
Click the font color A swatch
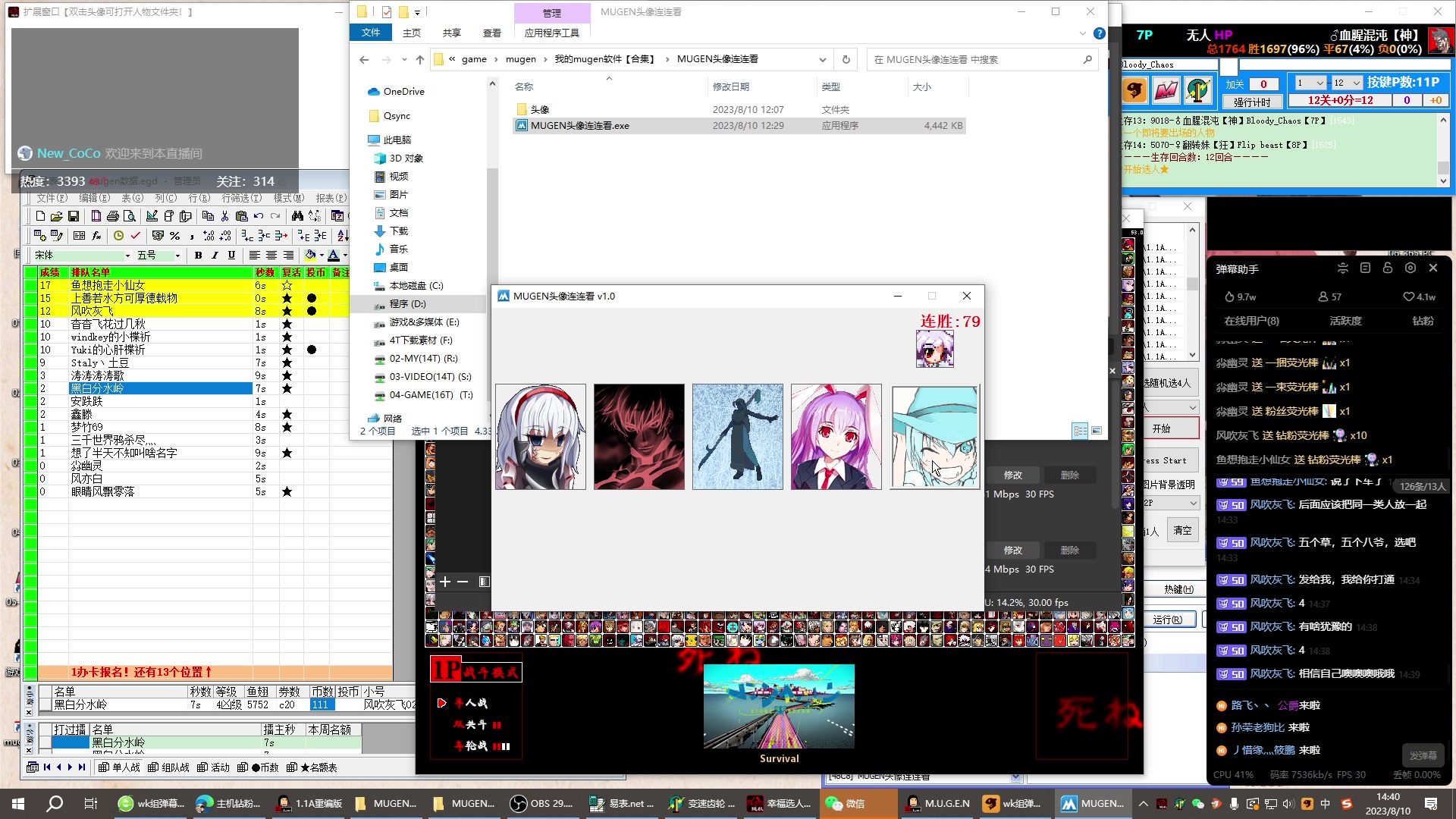coord(334,256)
